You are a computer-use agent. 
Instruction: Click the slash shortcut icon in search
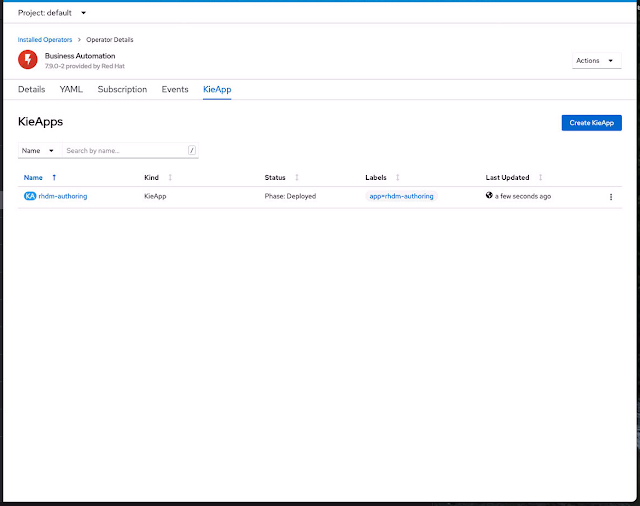(191, 150)
